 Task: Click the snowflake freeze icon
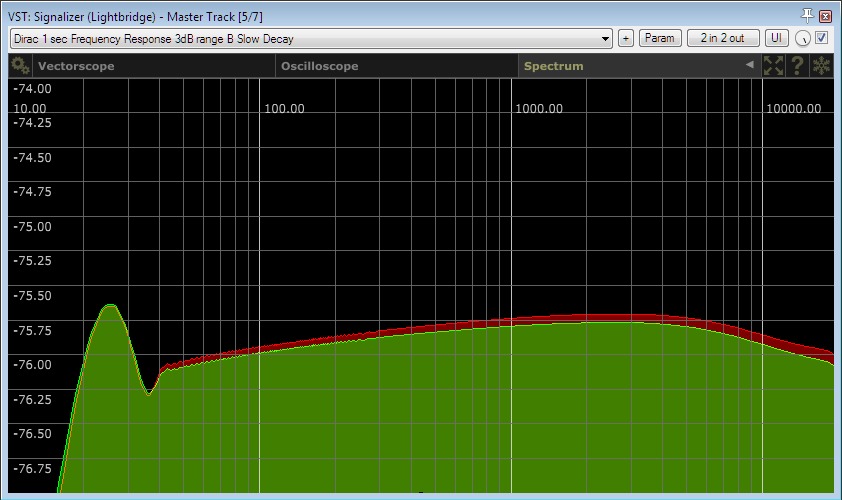click(x=821, y=66)
